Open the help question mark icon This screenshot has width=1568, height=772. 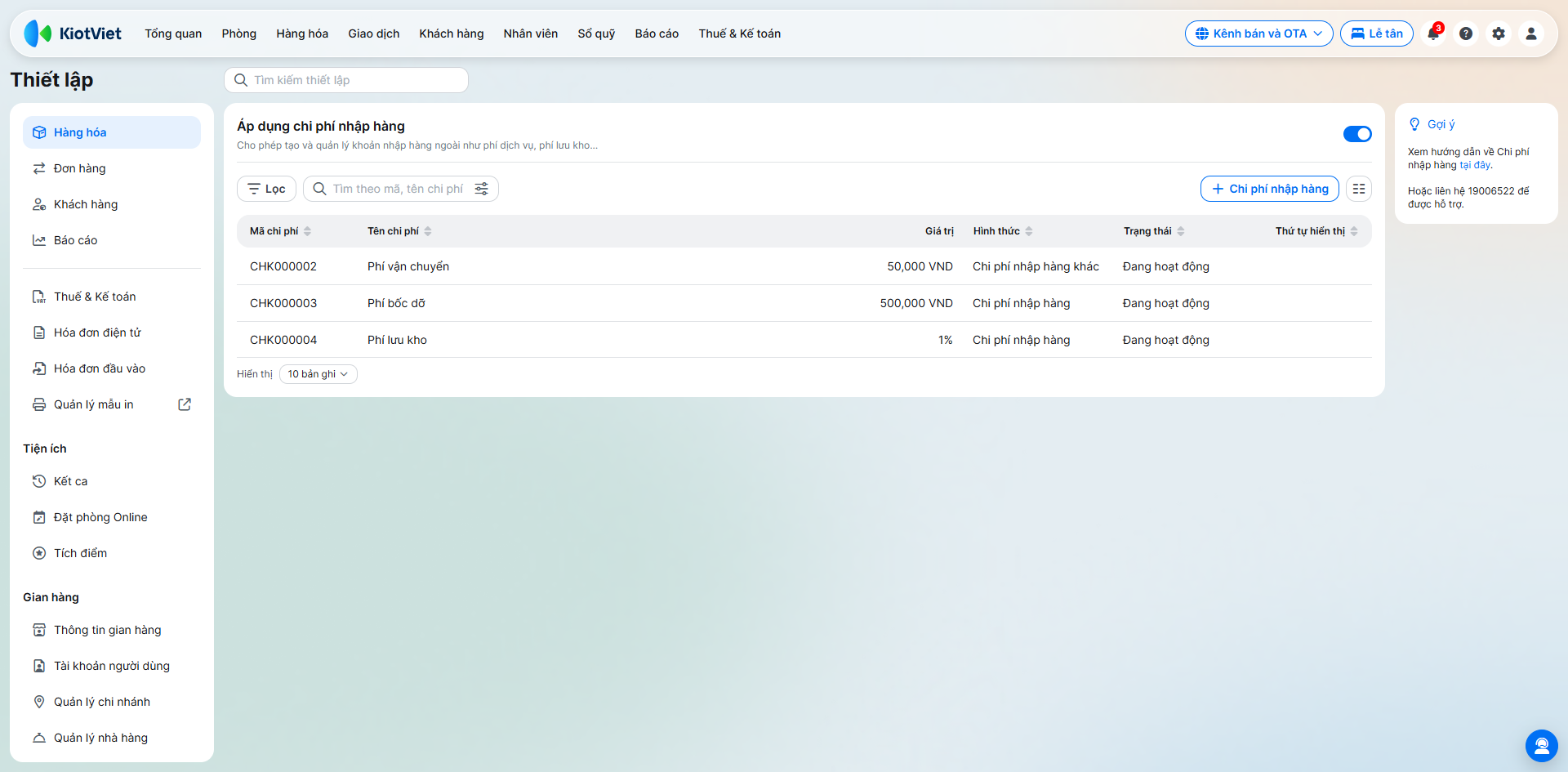(1466, 33)
